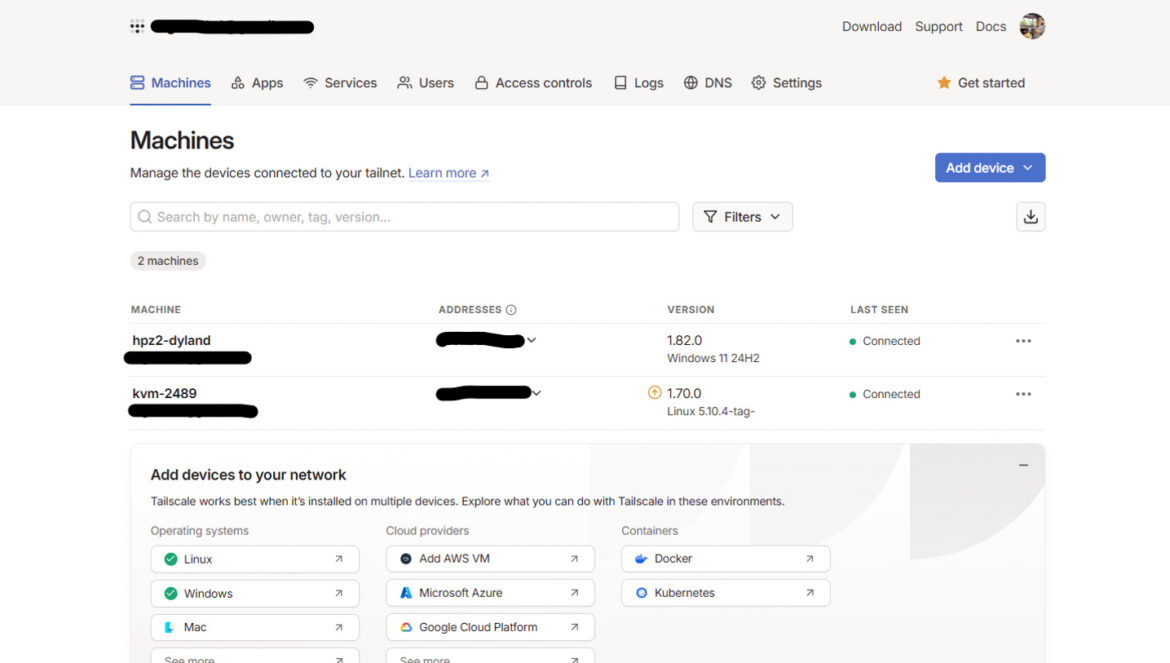This screenshot has width=1170, height=663.
Task: Open the more options menu for hpz2-dyland
Action: [x=1023, y=341]
